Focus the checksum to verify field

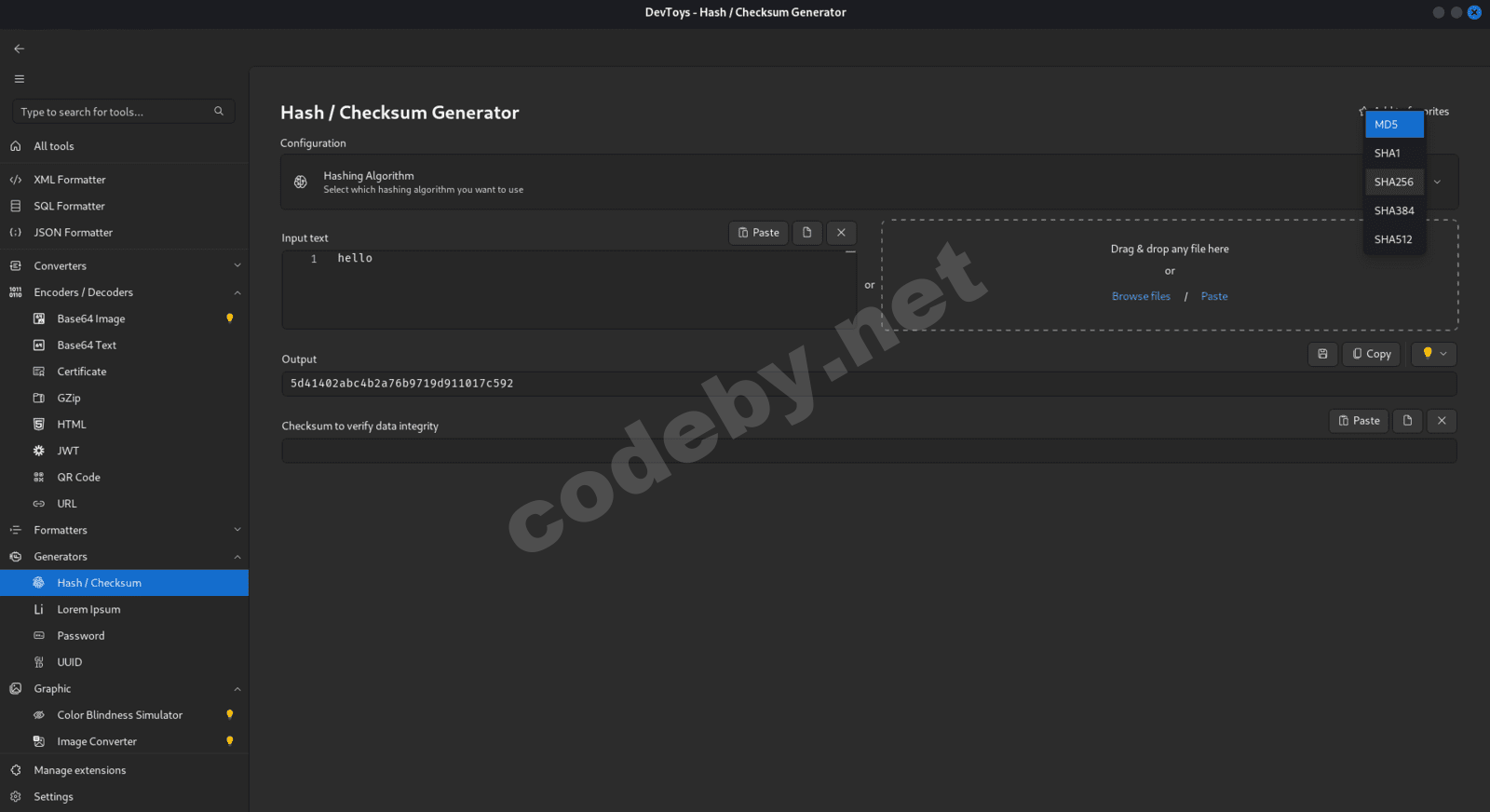pos(869,451)
